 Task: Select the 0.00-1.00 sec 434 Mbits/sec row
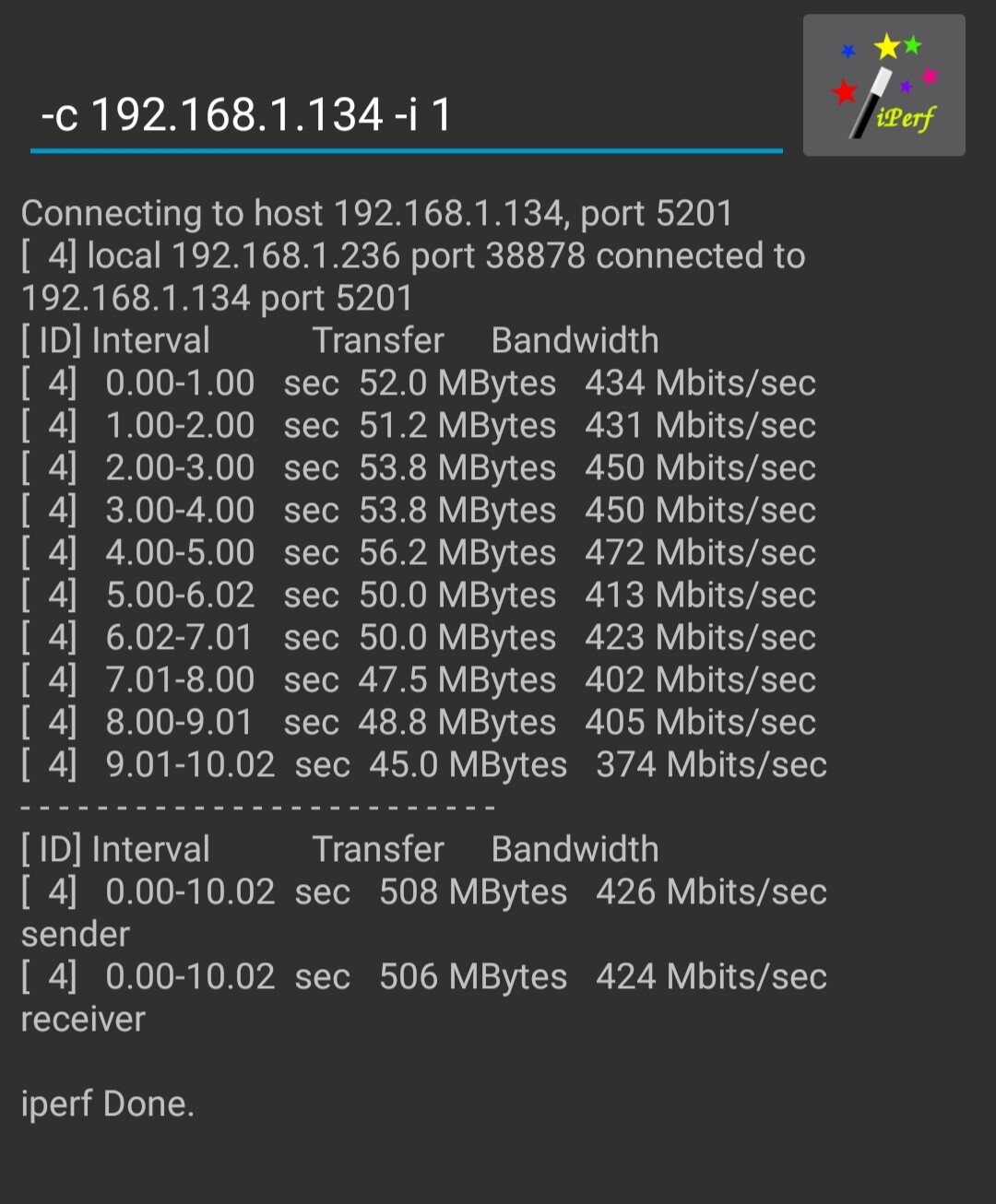coord(419,383)
